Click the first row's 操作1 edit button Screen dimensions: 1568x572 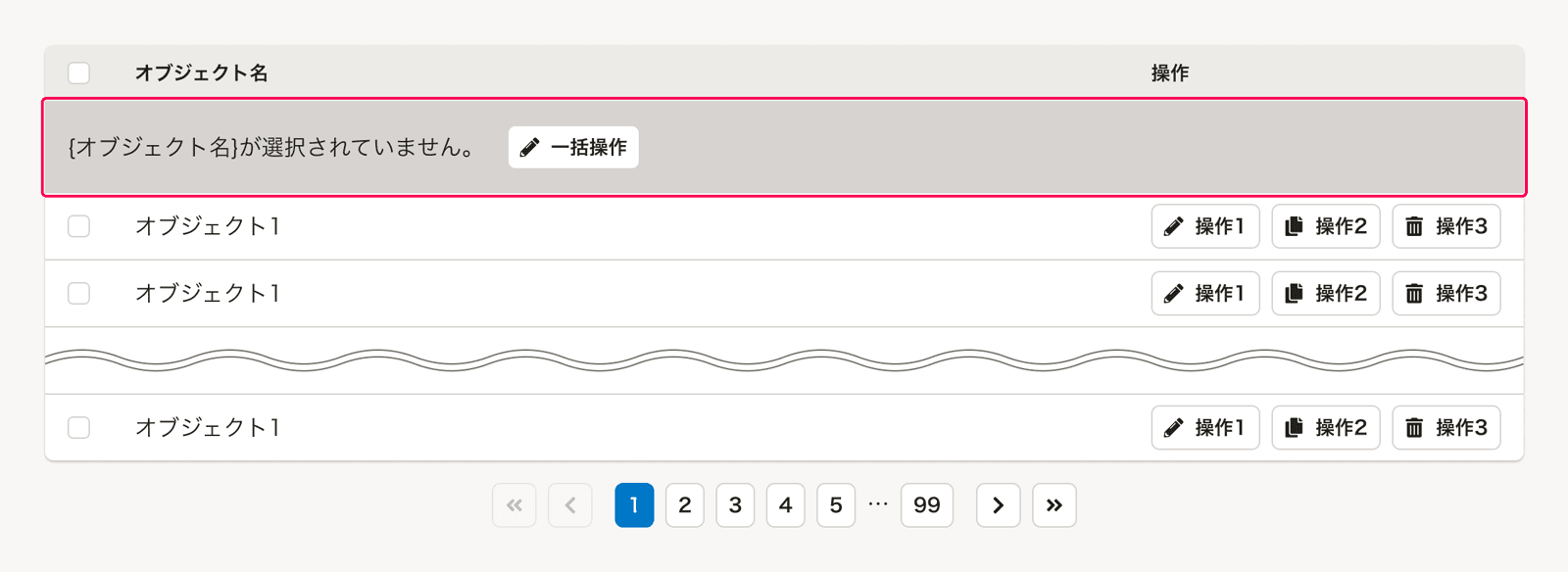click(1204, 226)
